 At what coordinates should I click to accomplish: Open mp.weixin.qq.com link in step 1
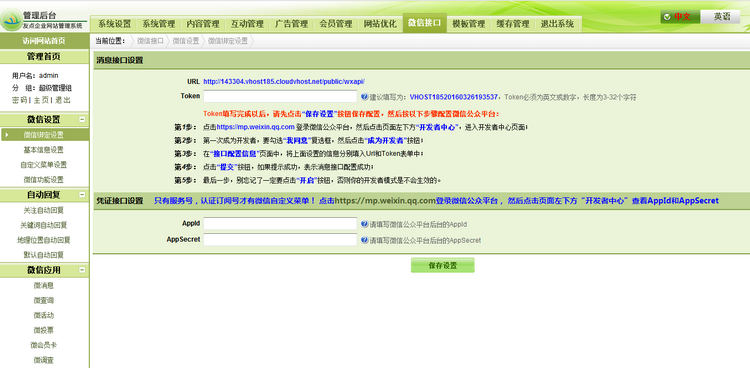[255, 127]
